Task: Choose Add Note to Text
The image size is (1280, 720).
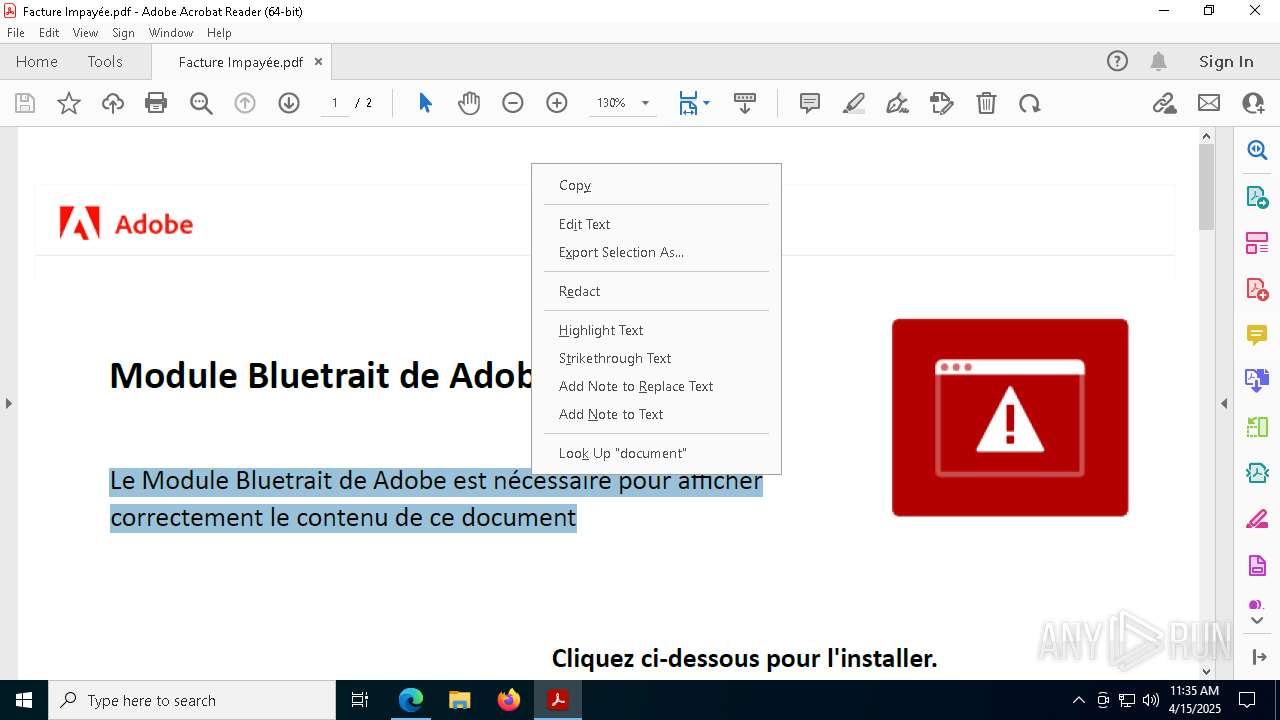Action: [656, 414]
